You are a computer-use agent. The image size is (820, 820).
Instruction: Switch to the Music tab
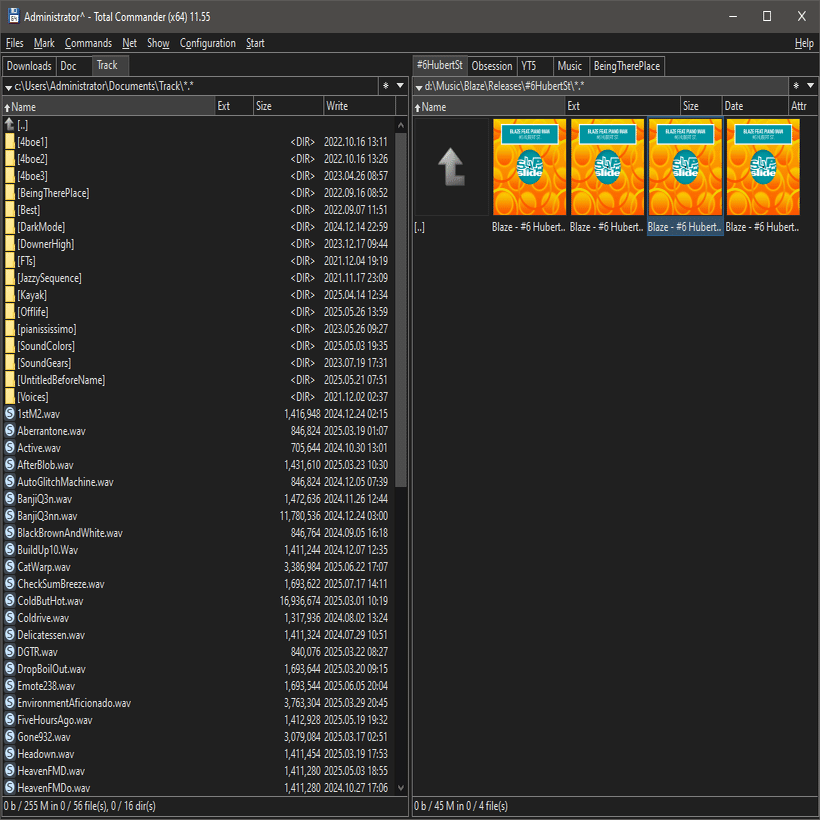(570, 66)
